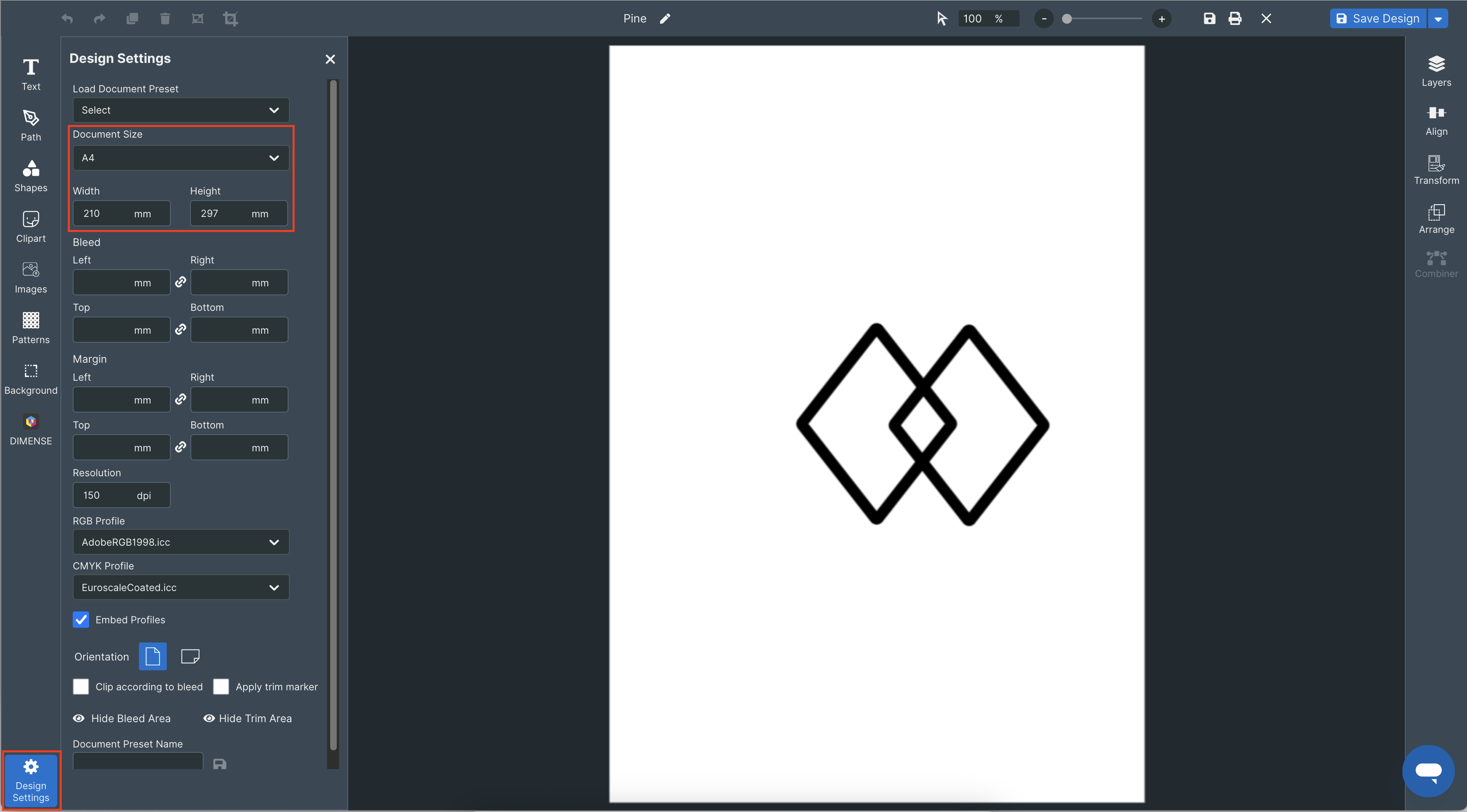Open the Path tool
This screenshot has height=812, width=1467.
(x=31, y=125)
